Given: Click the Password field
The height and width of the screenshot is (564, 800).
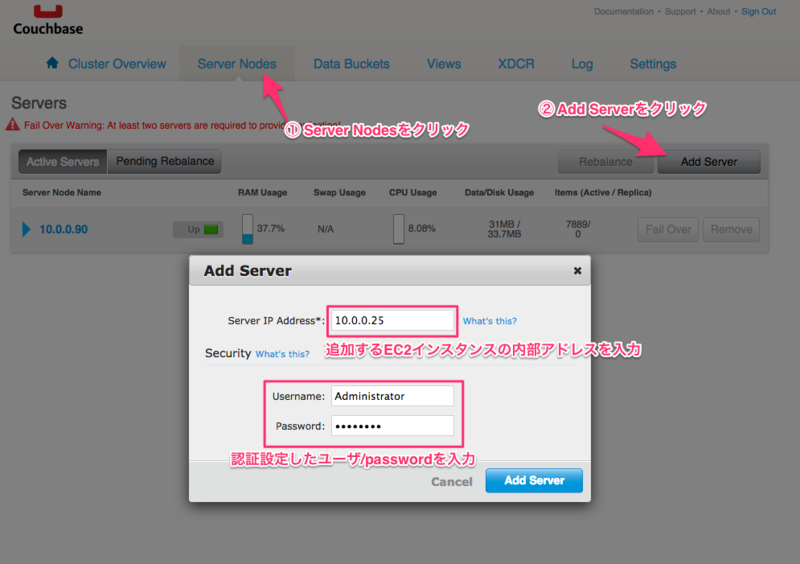Looking at the screenshot, I should coord(392,426).
